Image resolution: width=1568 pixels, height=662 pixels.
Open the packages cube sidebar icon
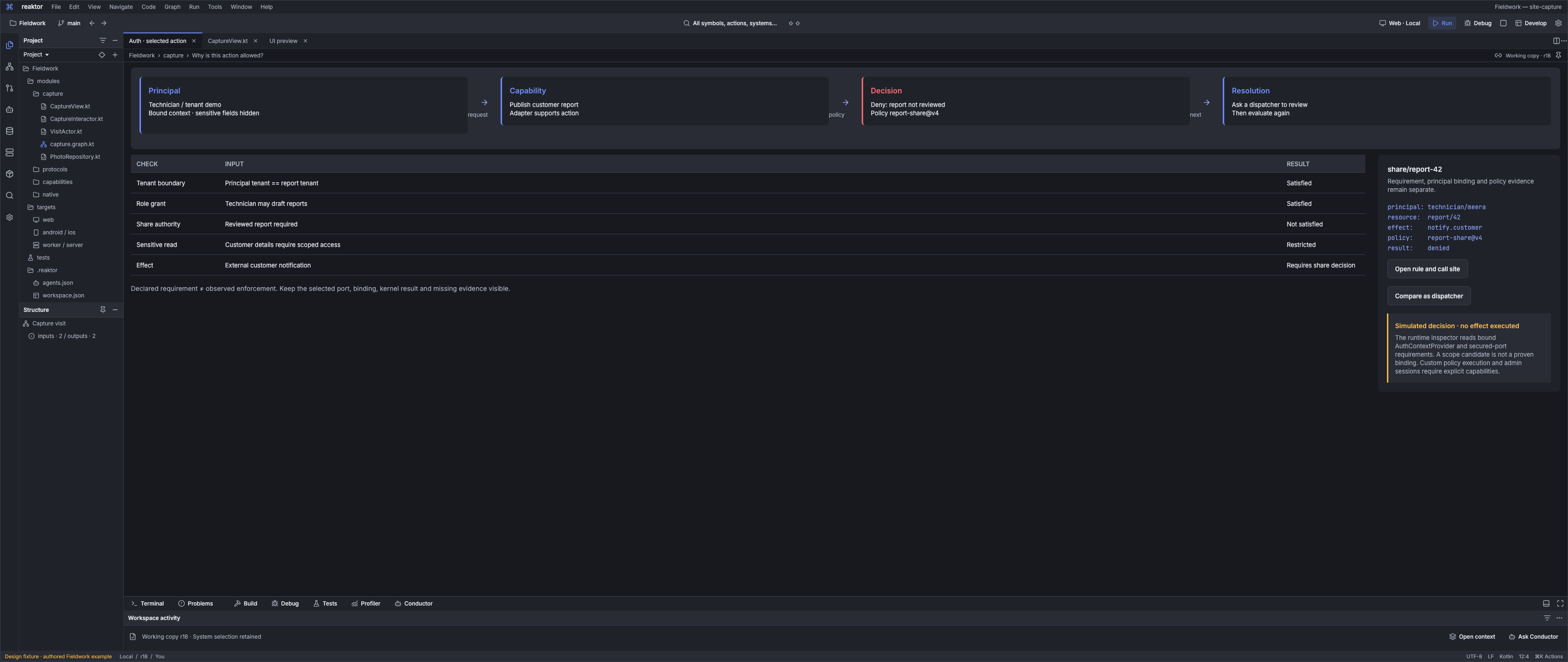[x=9, y=174]
